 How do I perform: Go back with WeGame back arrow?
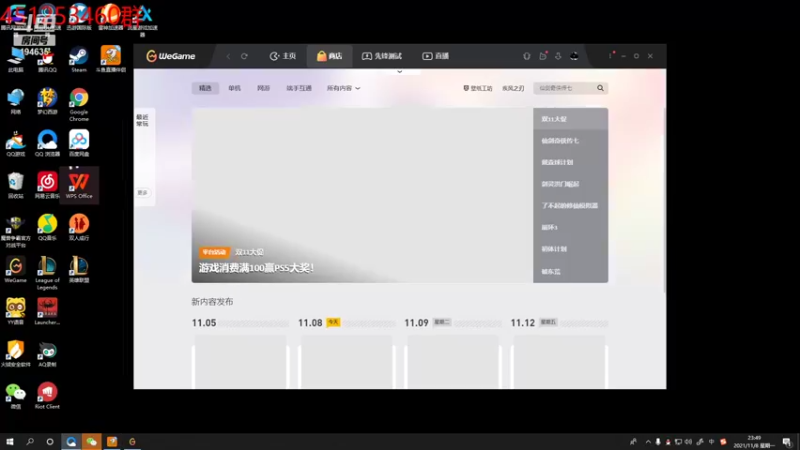[x=228, y=56]
